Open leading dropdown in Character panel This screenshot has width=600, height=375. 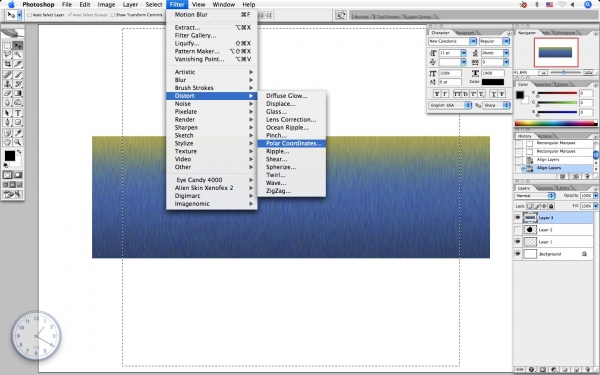click(x=506, y=53)
